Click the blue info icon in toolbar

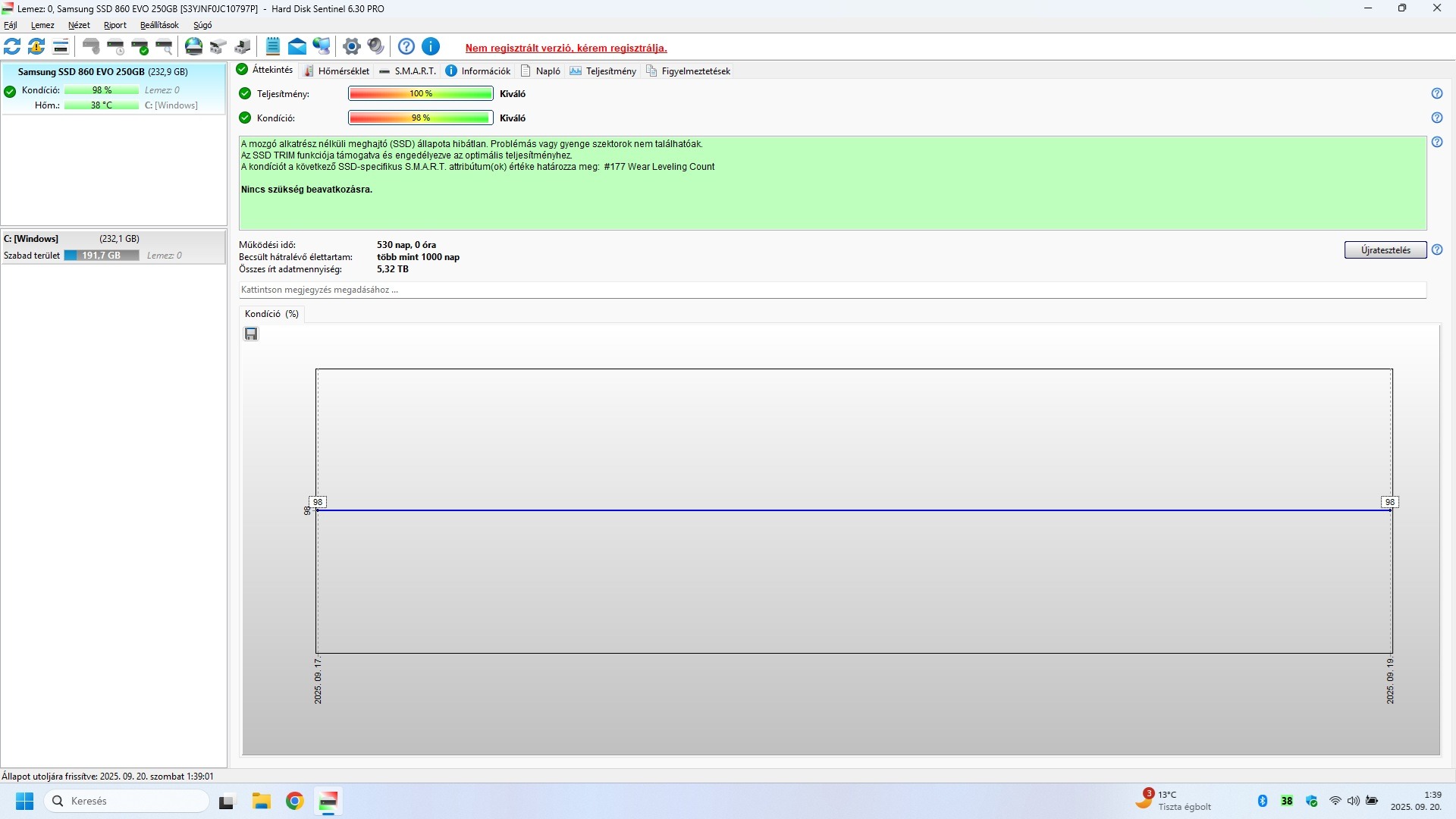[x=431, y=47]
